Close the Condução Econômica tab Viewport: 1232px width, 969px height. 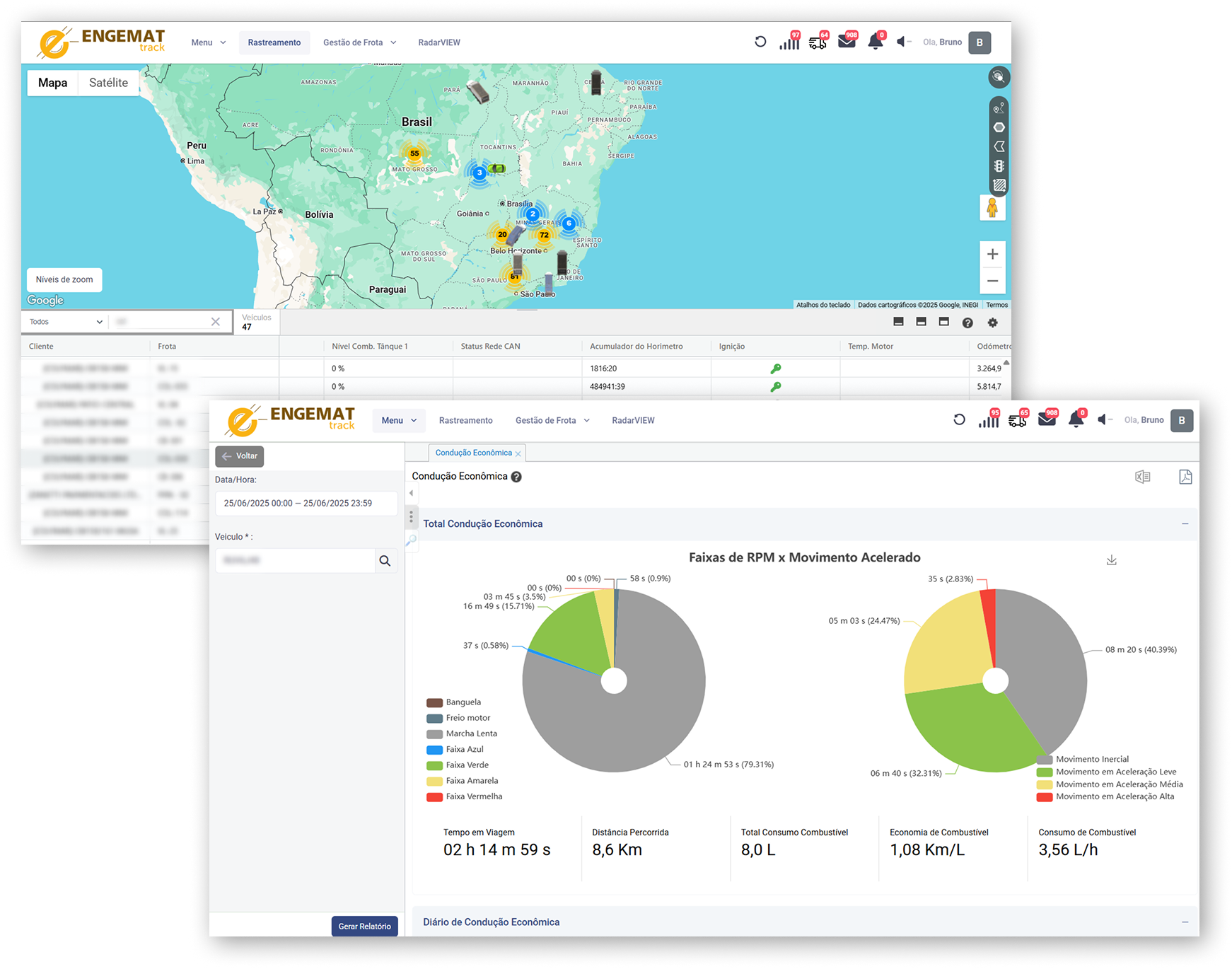518,454
